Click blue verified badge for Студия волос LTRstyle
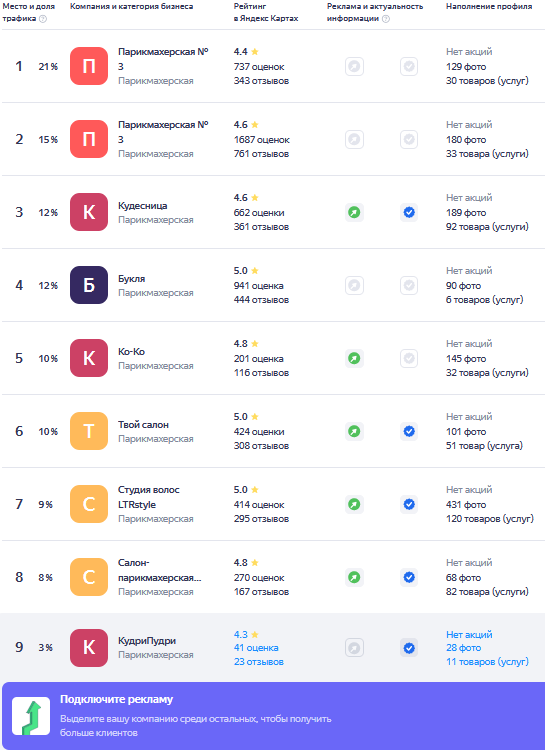 (409, 504)
